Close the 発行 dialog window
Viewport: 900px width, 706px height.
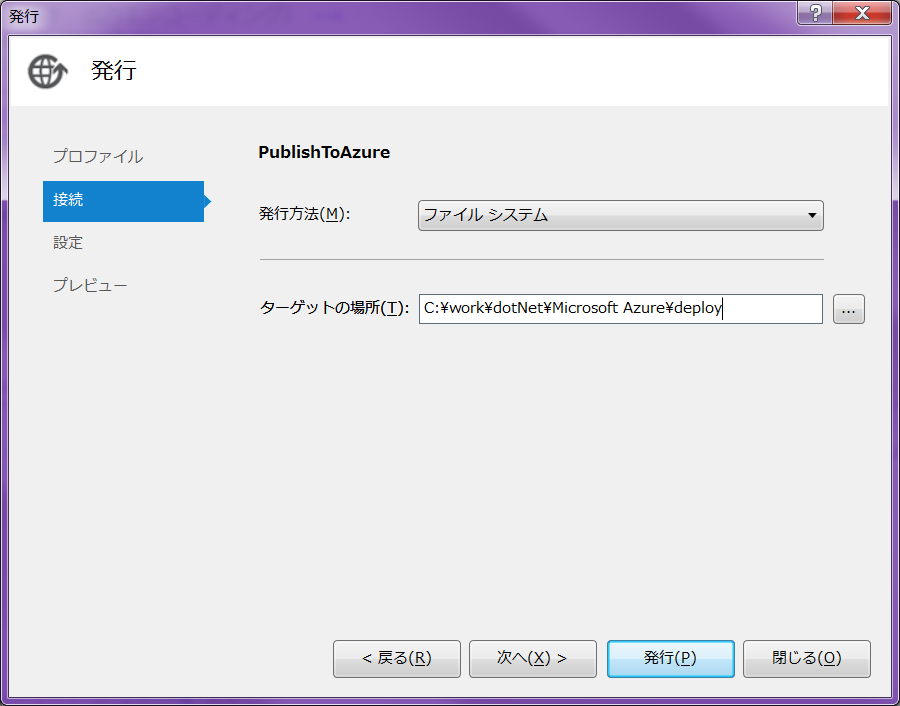(x=863, y=13)
